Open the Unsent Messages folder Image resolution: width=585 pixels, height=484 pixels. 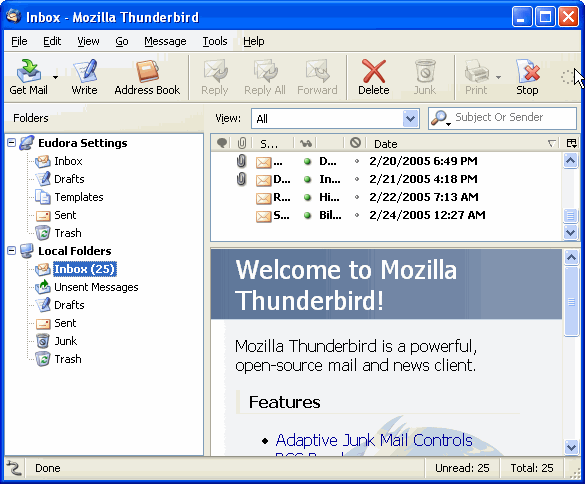click(96, 287)
